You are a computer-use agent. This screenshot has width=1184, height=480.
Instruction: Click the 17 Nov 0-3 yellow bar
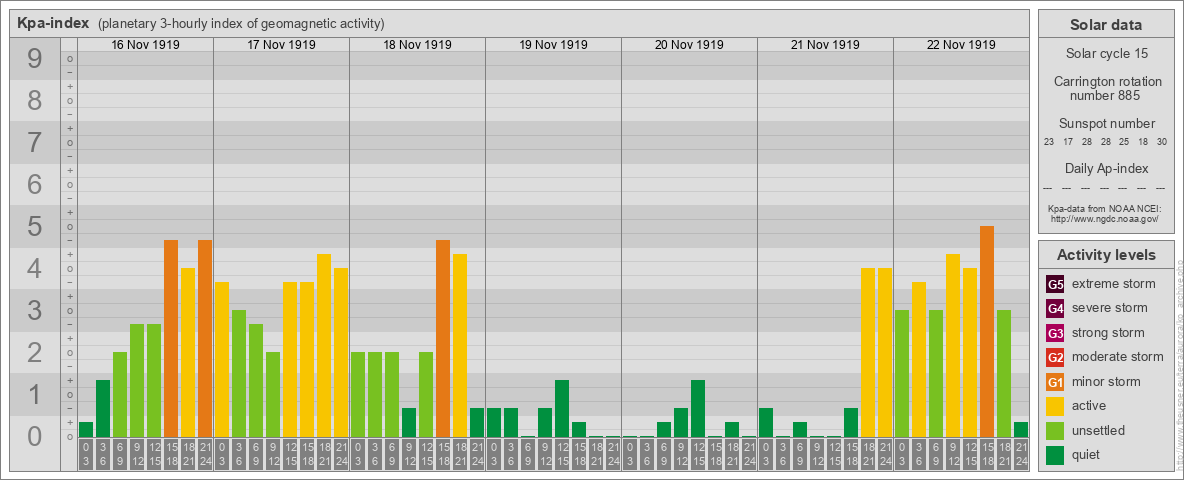(x=222, y=359)
